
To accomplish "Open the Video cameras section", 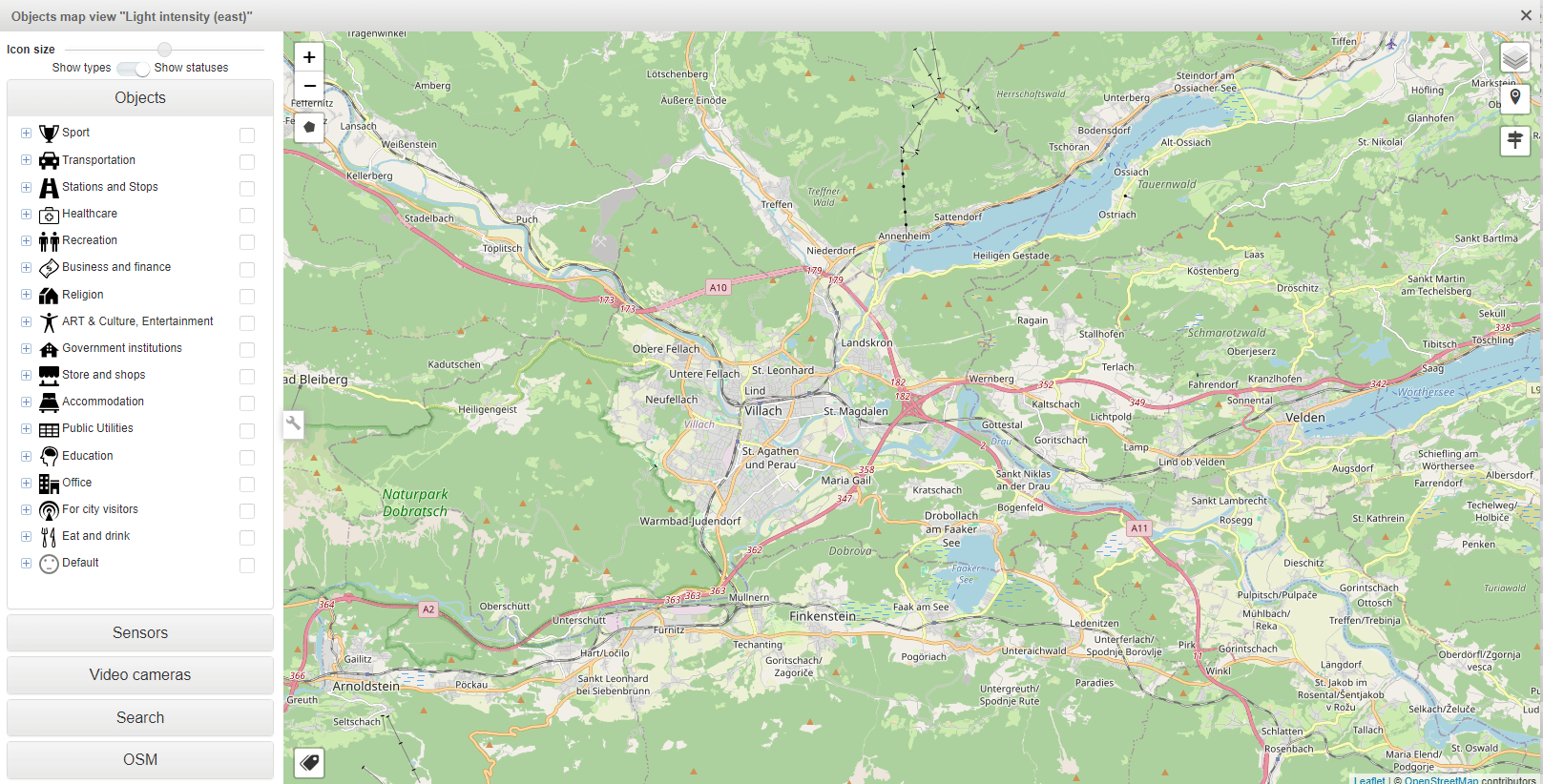I will tap(140, 675).
